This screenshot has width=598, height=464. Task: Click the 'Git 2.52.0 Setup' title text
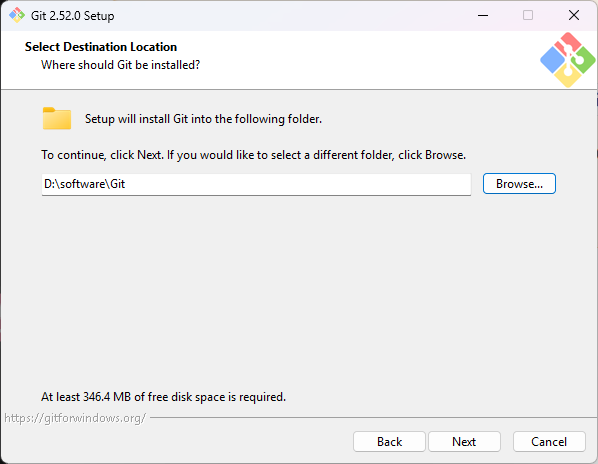tap(72, 16)
